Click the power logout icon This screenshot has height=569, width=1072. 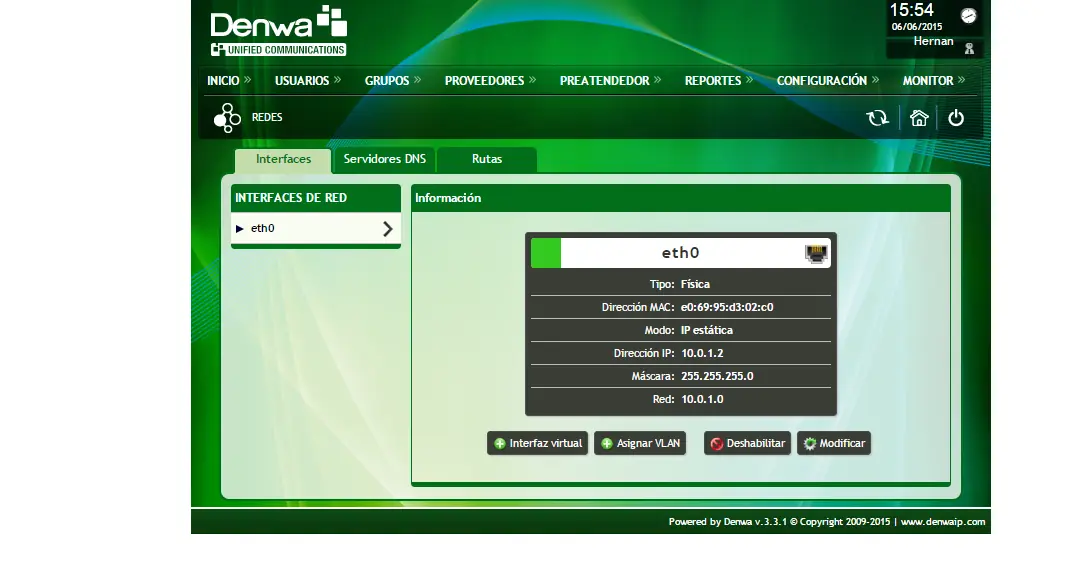tap(956, 118)
